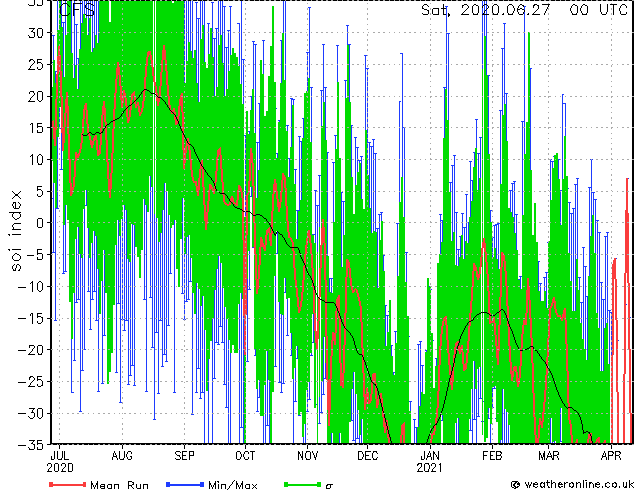Screen dimensions: 634x490
Task: Click the red Mean Run legend line
Action: point(68,484)
